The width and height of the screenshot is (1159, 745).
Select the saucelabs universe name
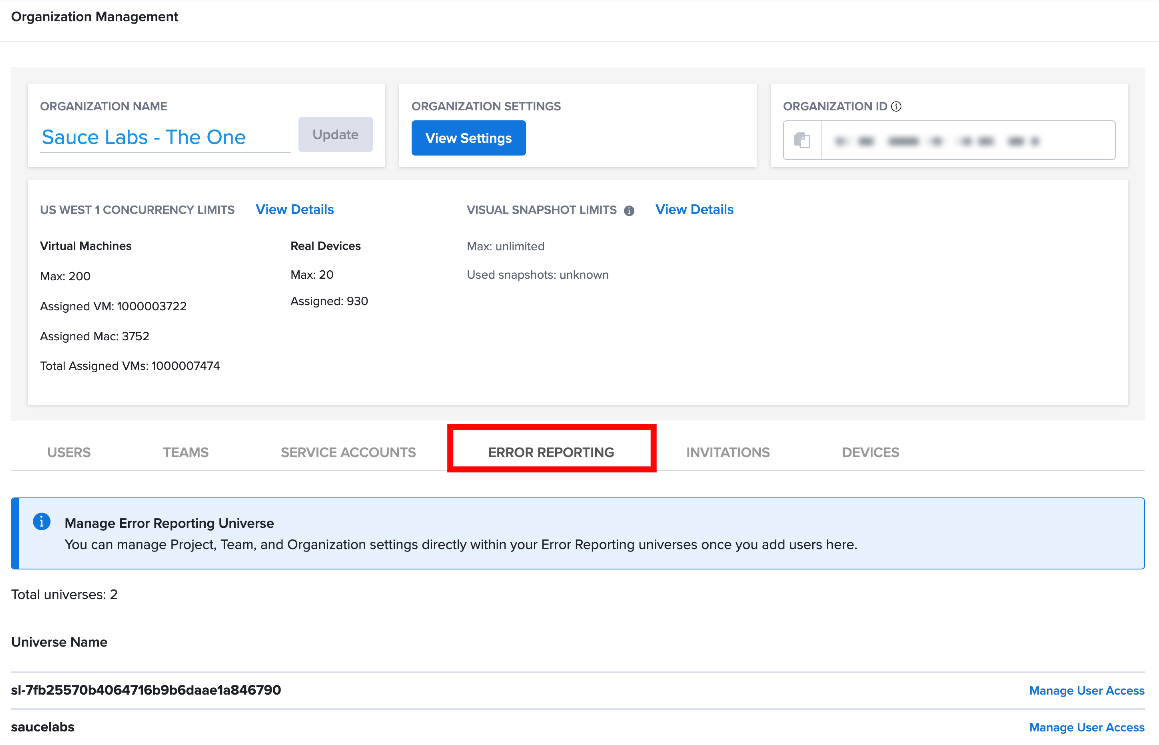tap(43, 727)
